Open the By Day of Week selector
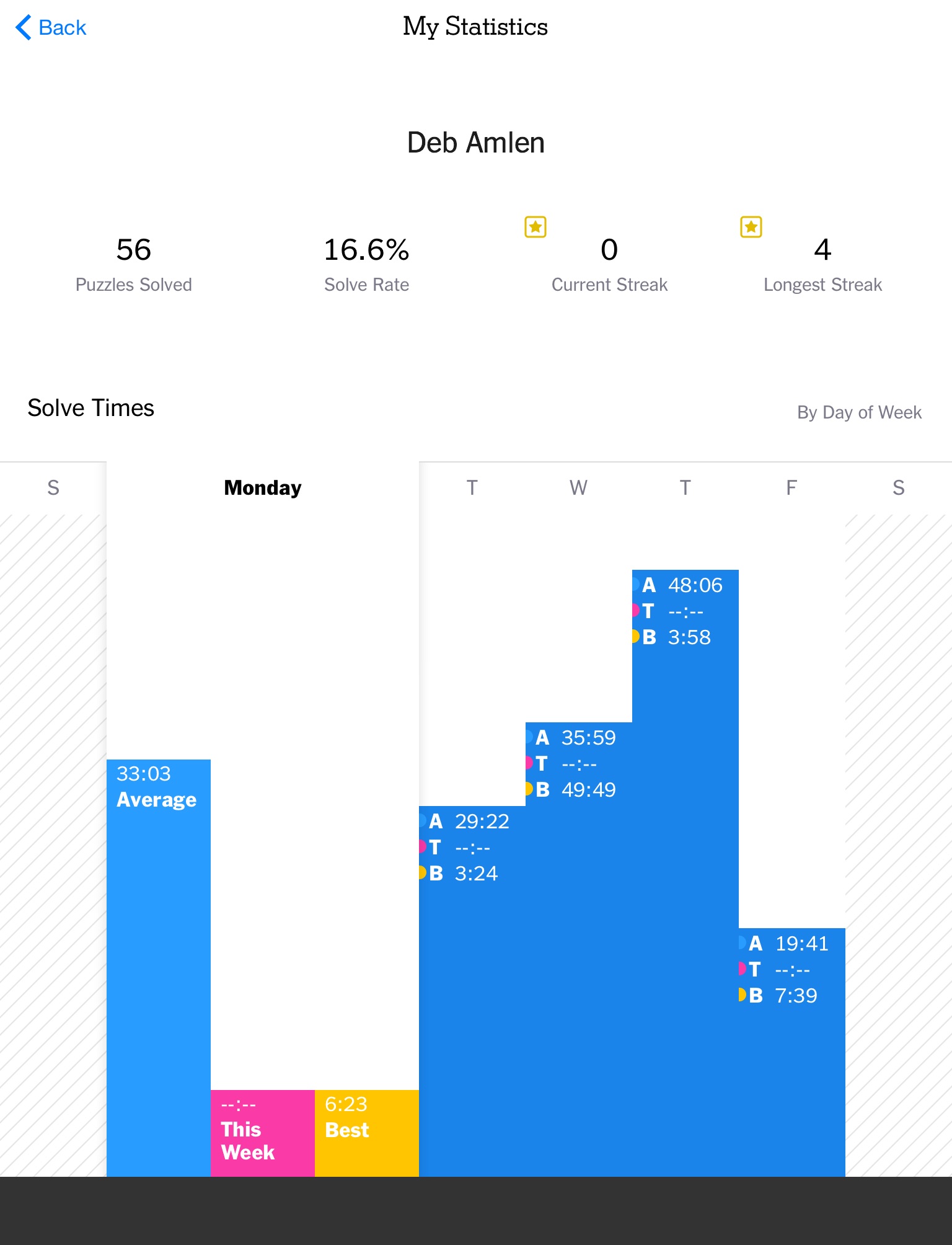Image resolution: width=952 pixels, height=1245 pixels. [859, 412]
